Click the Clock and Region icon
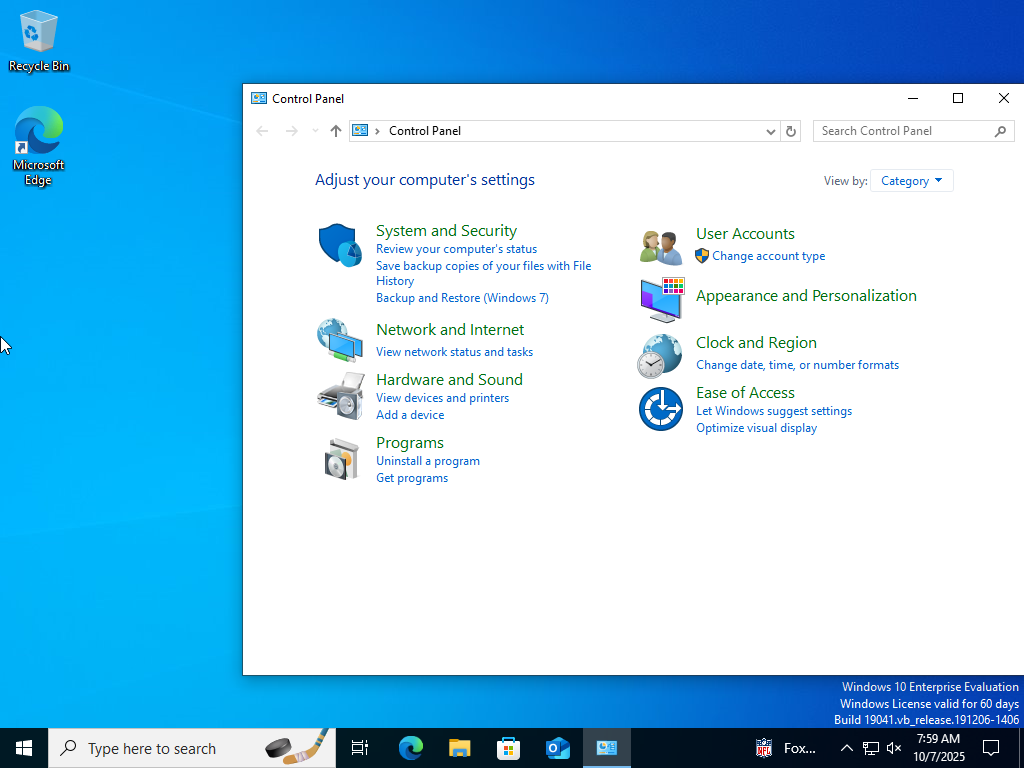Viewport: 1024px width, 768px height. coord(660,355)
